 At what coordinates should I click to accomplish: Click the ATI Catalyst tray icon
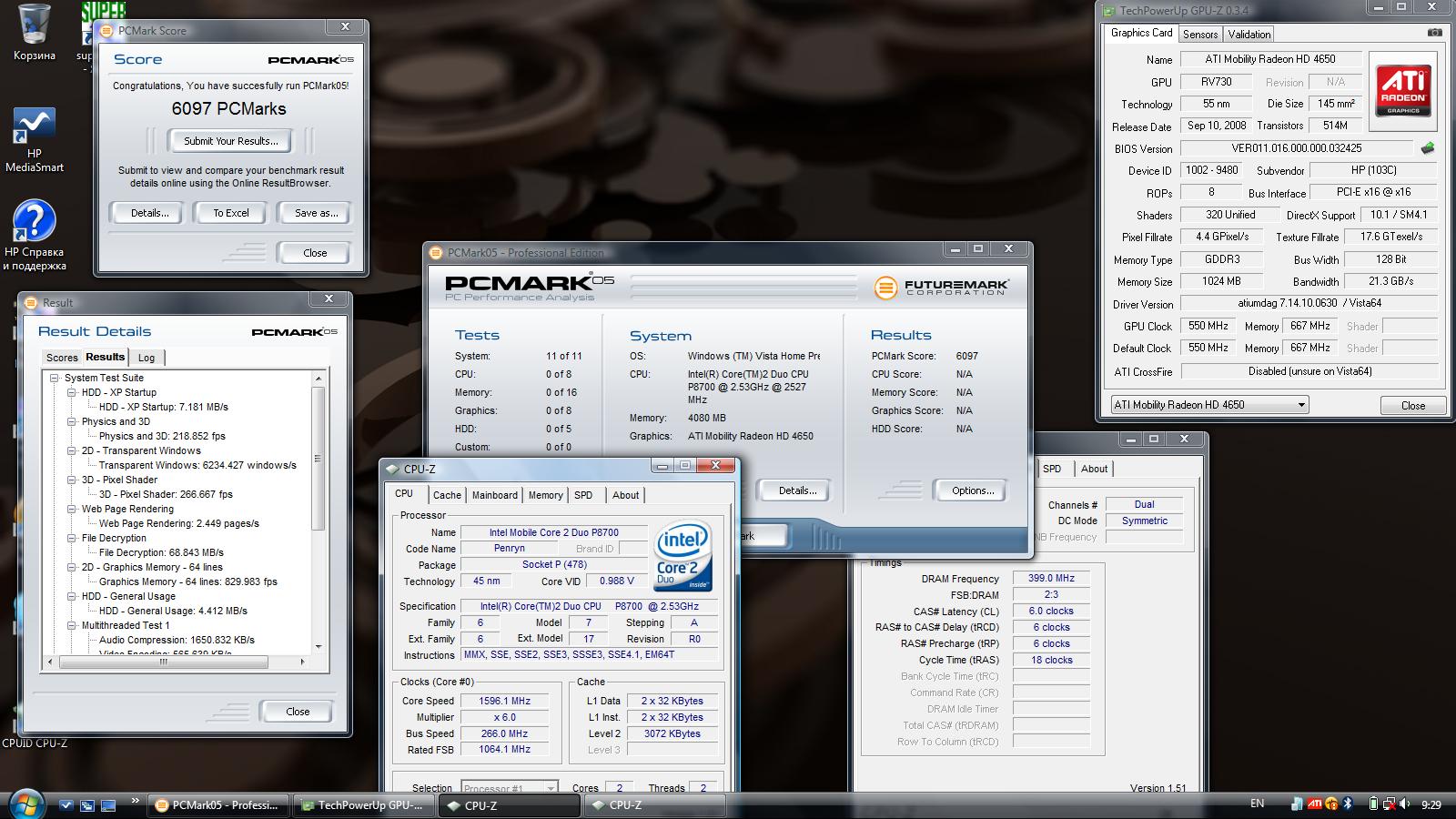[1315, 804]
